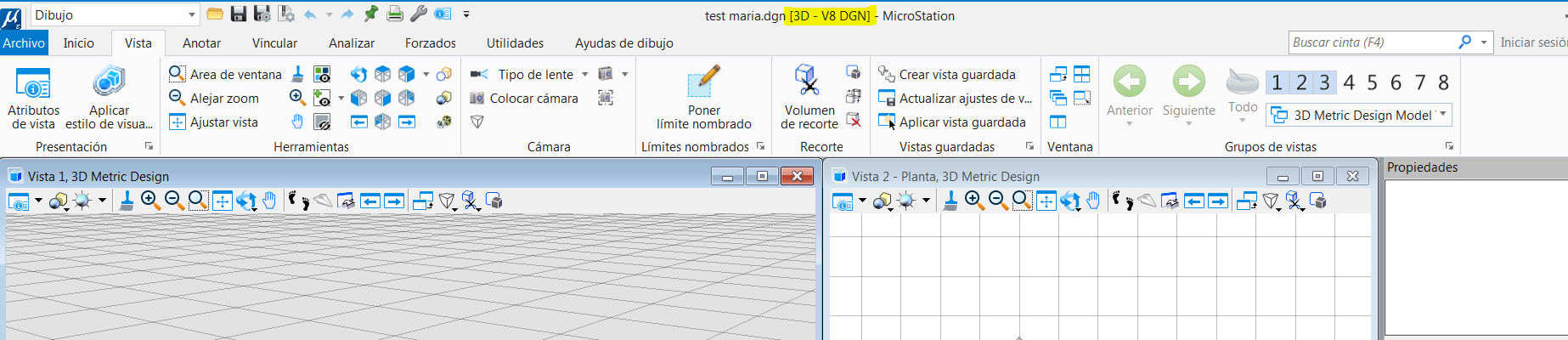
Task: Click the undo arrow in quick access
Action: [309, 14]
